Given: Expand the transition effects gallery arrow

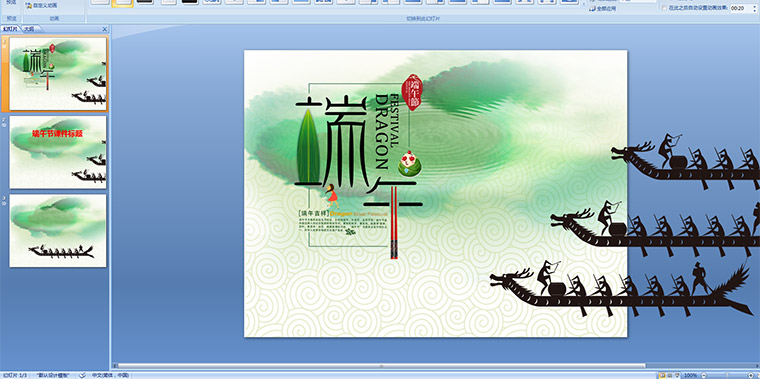Looking at the screenshot, I should [584, 4].
